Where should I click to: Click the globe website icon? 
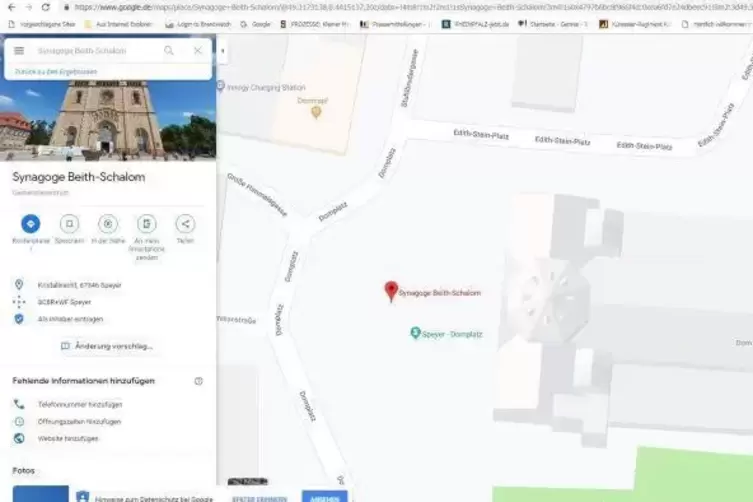pos(19,438)
